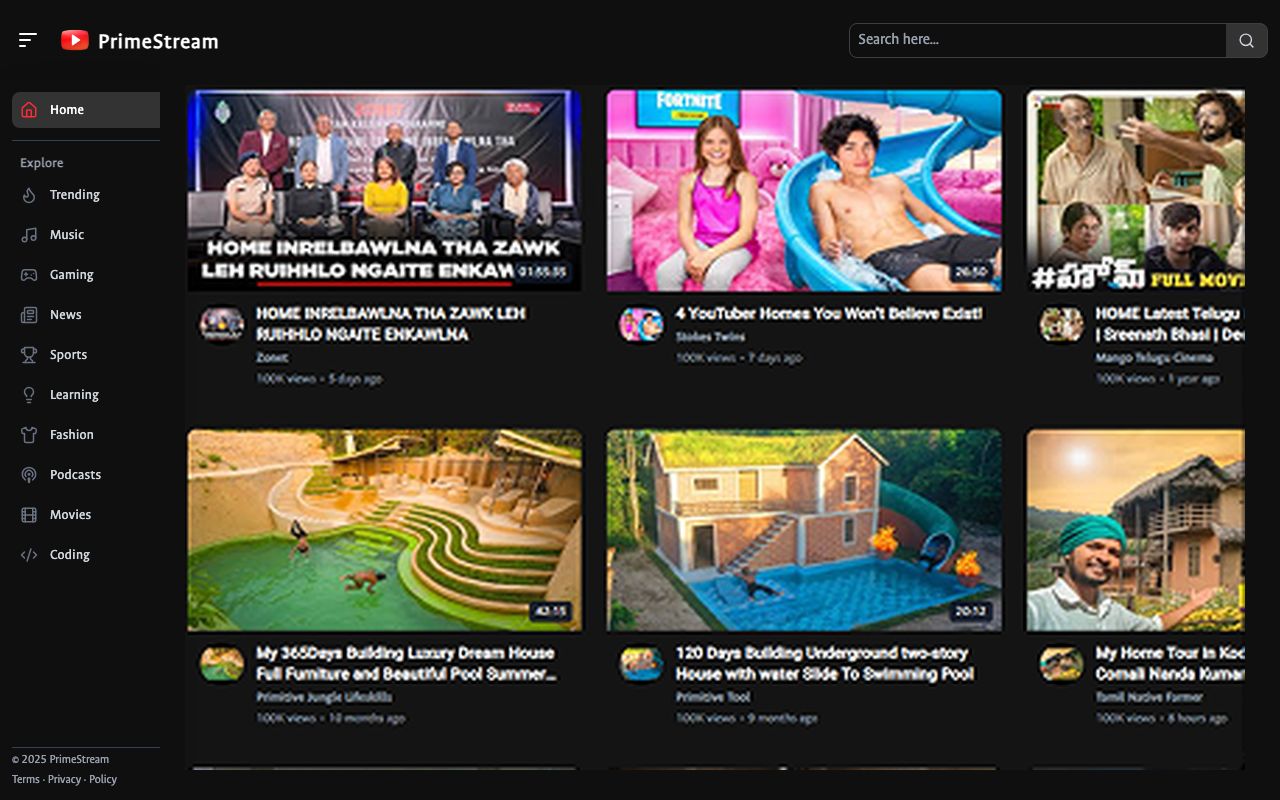This screenshot has height=800, width=1280.
Task: Open the Stokes Twins channel avatar
Action: click(x=641, y=324)
